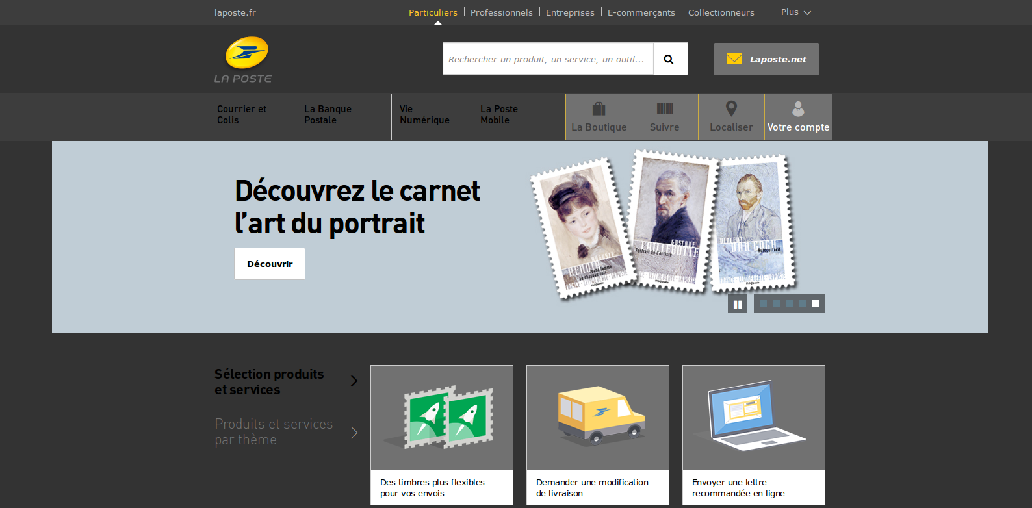
Task: Switch to E-commerçants tab
Action: click(x=641, y=13)
